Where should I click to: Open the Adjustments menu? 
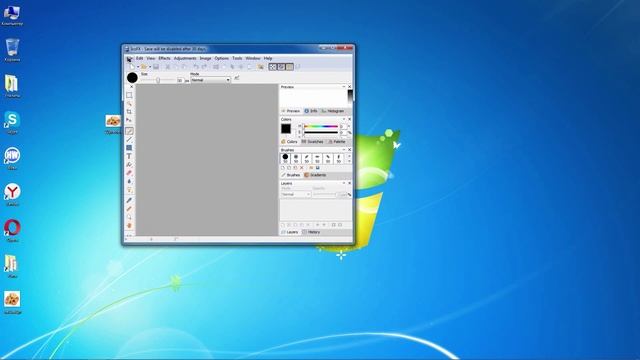[185, 58]
